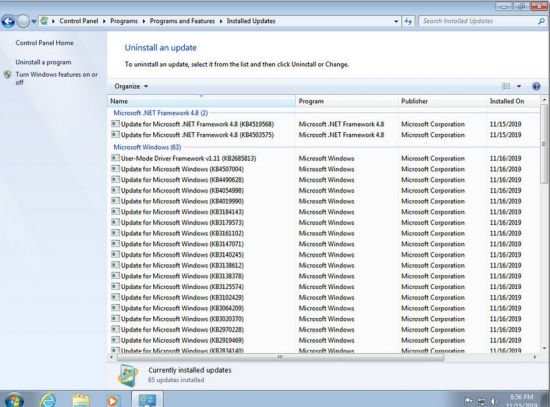
Task: Click the Refresh button next to address bar
Action: pyautogui.click(x=408, y=21)
